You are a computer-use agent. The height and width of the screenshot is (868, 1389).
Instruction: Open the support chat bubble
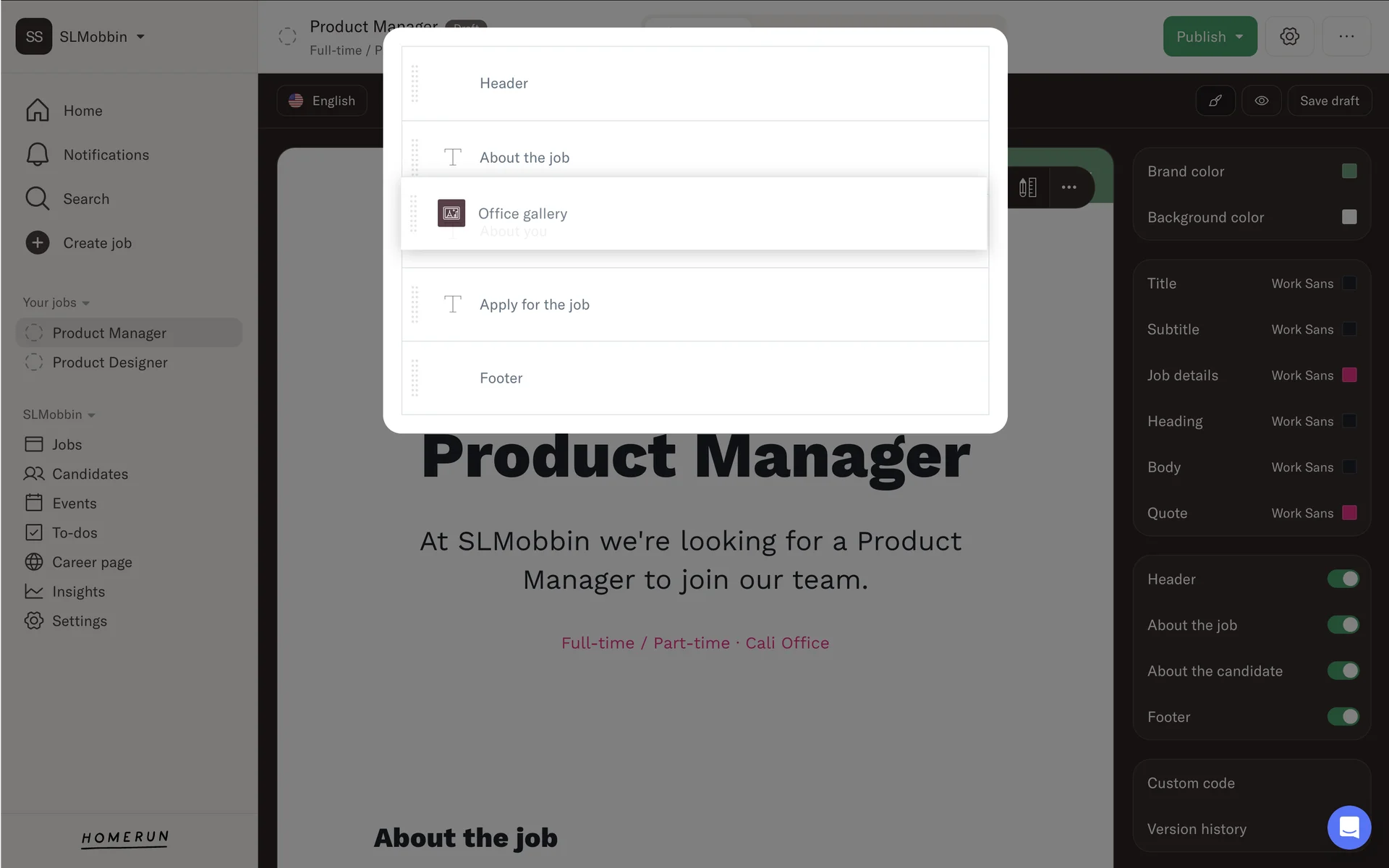tap(1348, 827)
